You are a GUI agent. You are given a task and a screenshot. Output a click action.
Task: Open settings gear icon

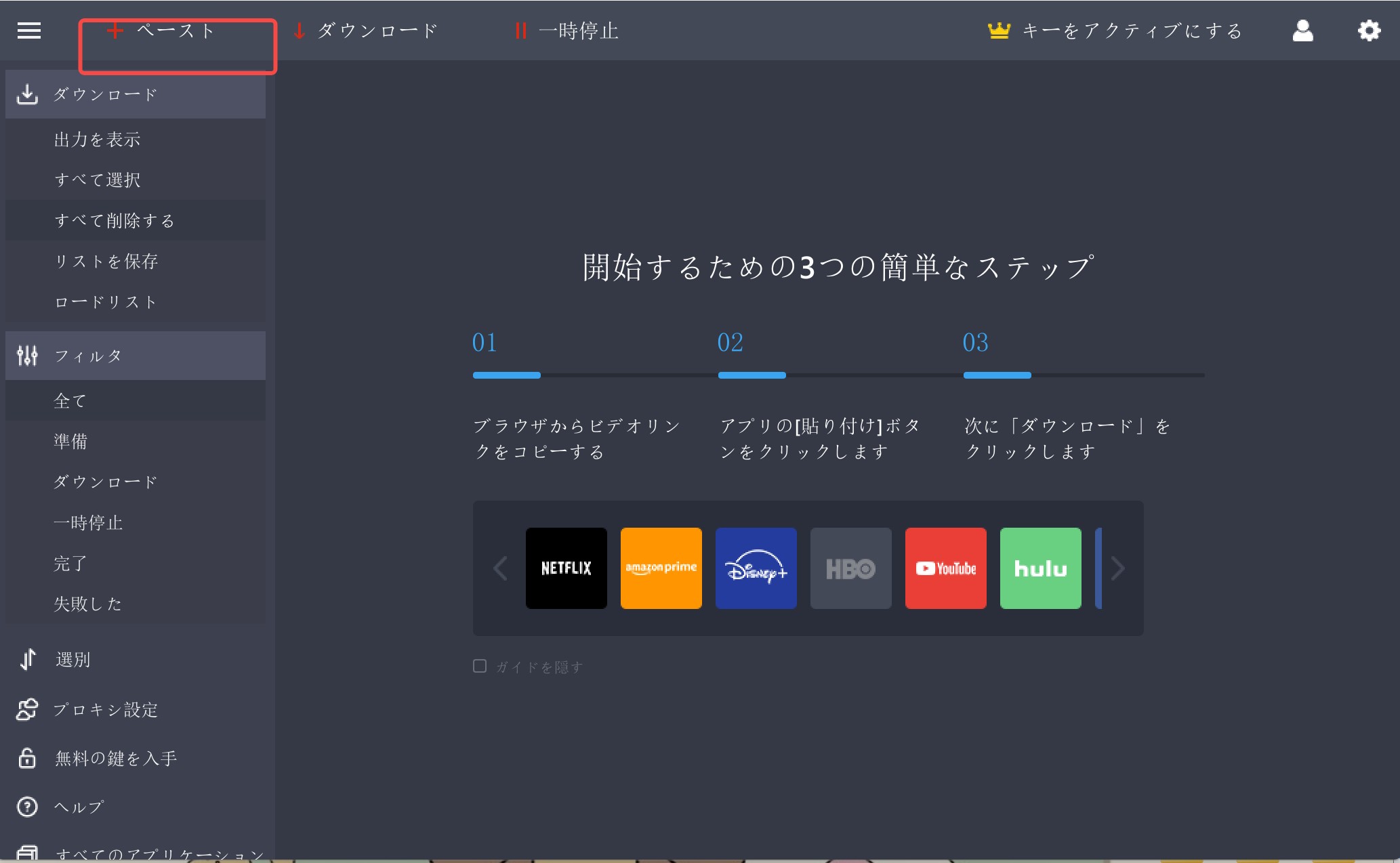1369,30
